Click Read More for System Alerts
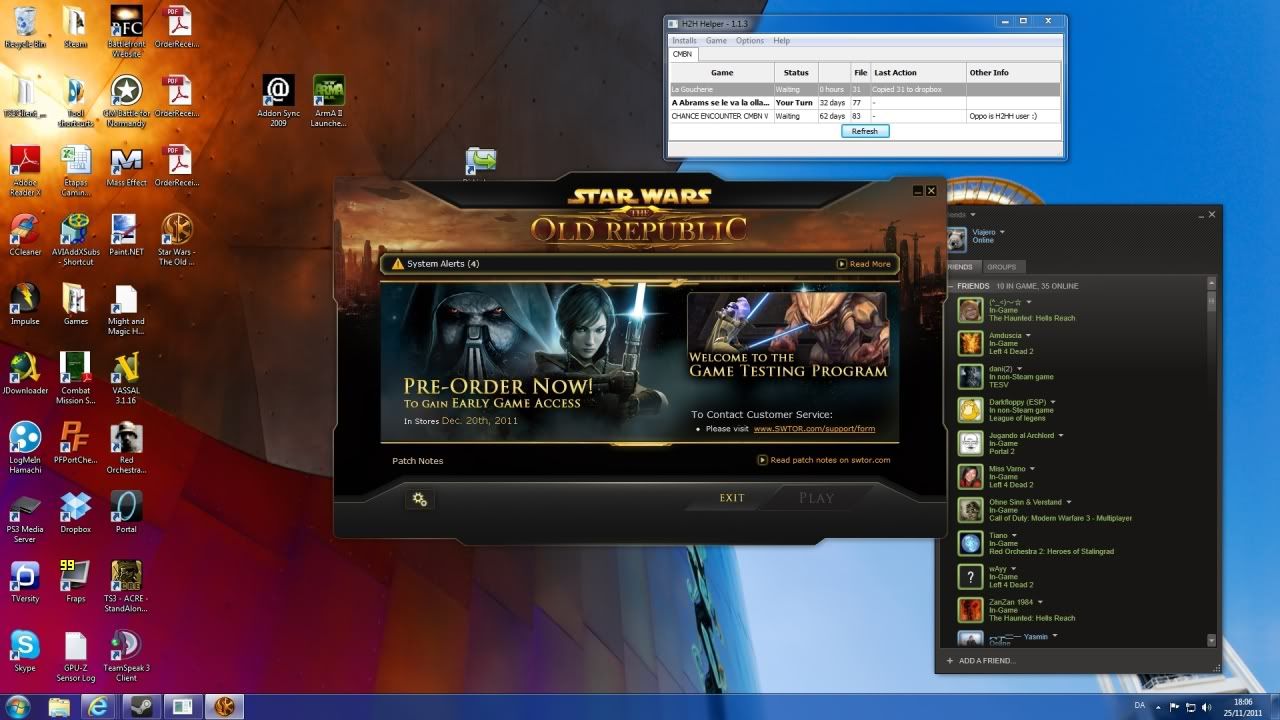1280x720 pixels. point(863,264)
